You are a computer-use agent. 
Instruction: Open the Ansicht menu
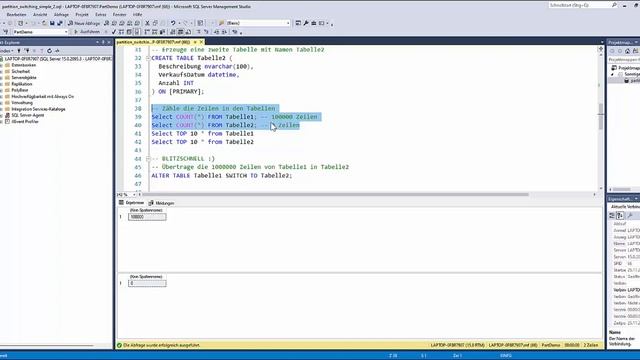coord(40,15)
